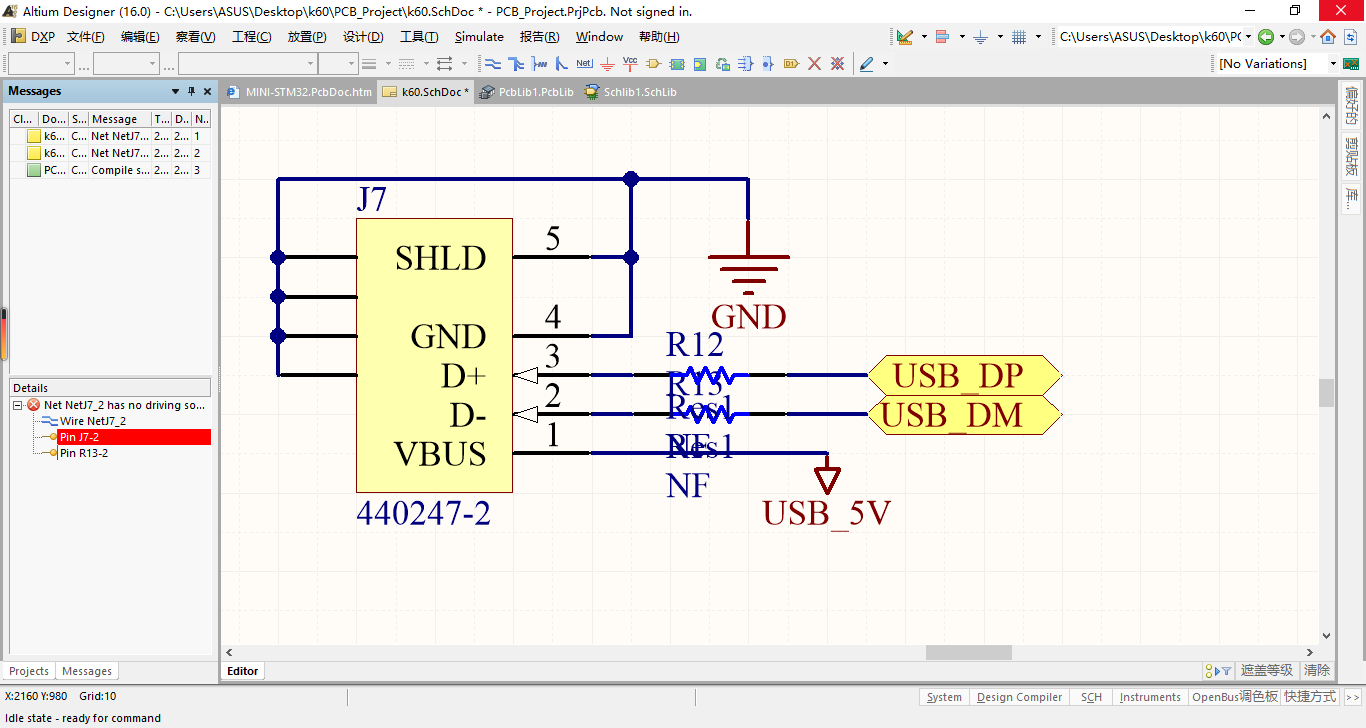Open the file path address dropdown
Image resolution: width=1366 pixels, height=728 pixels.
pos(1247,37)
